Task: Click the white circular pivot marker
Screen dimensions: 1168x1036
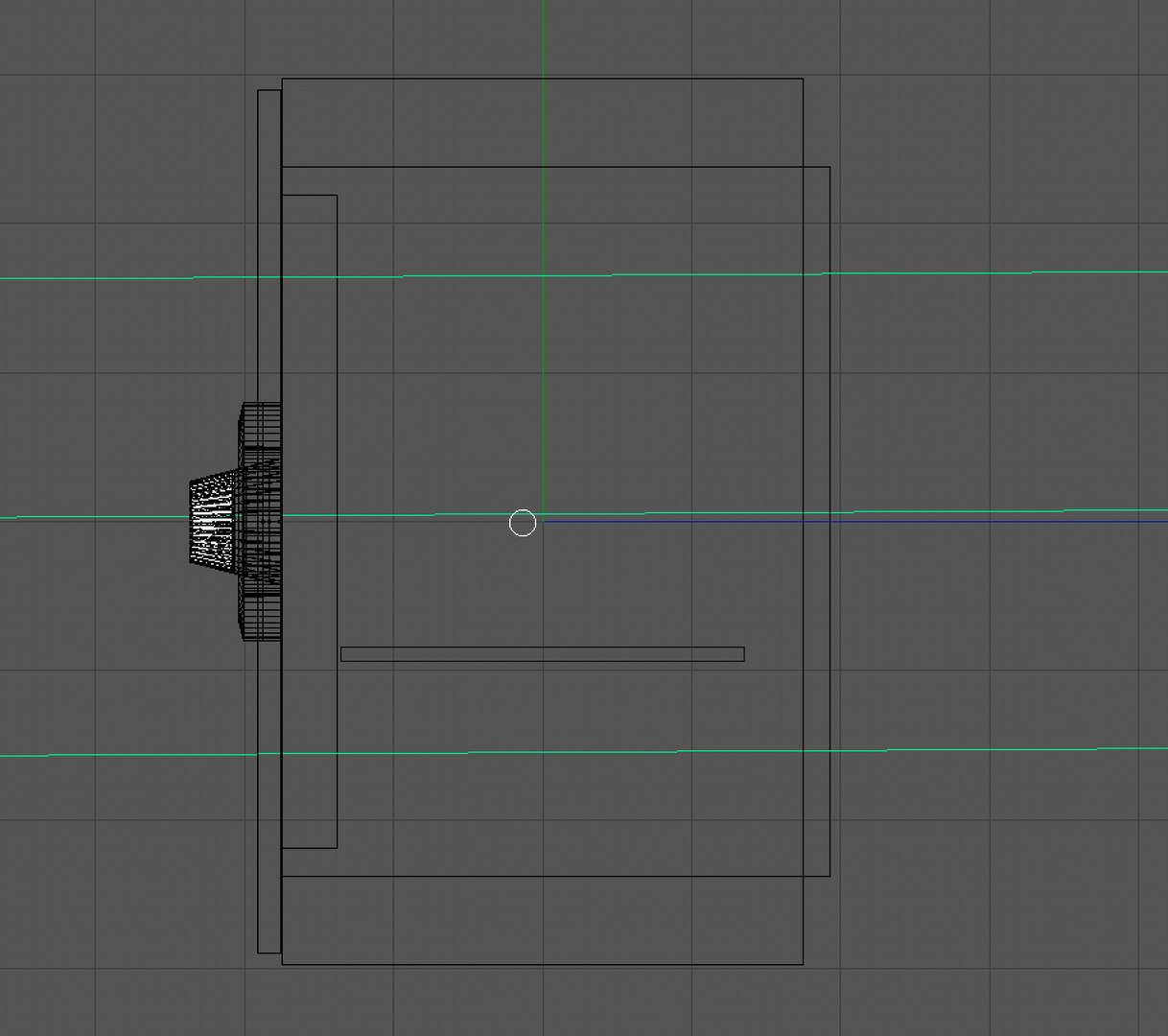Action: point(523,523)
